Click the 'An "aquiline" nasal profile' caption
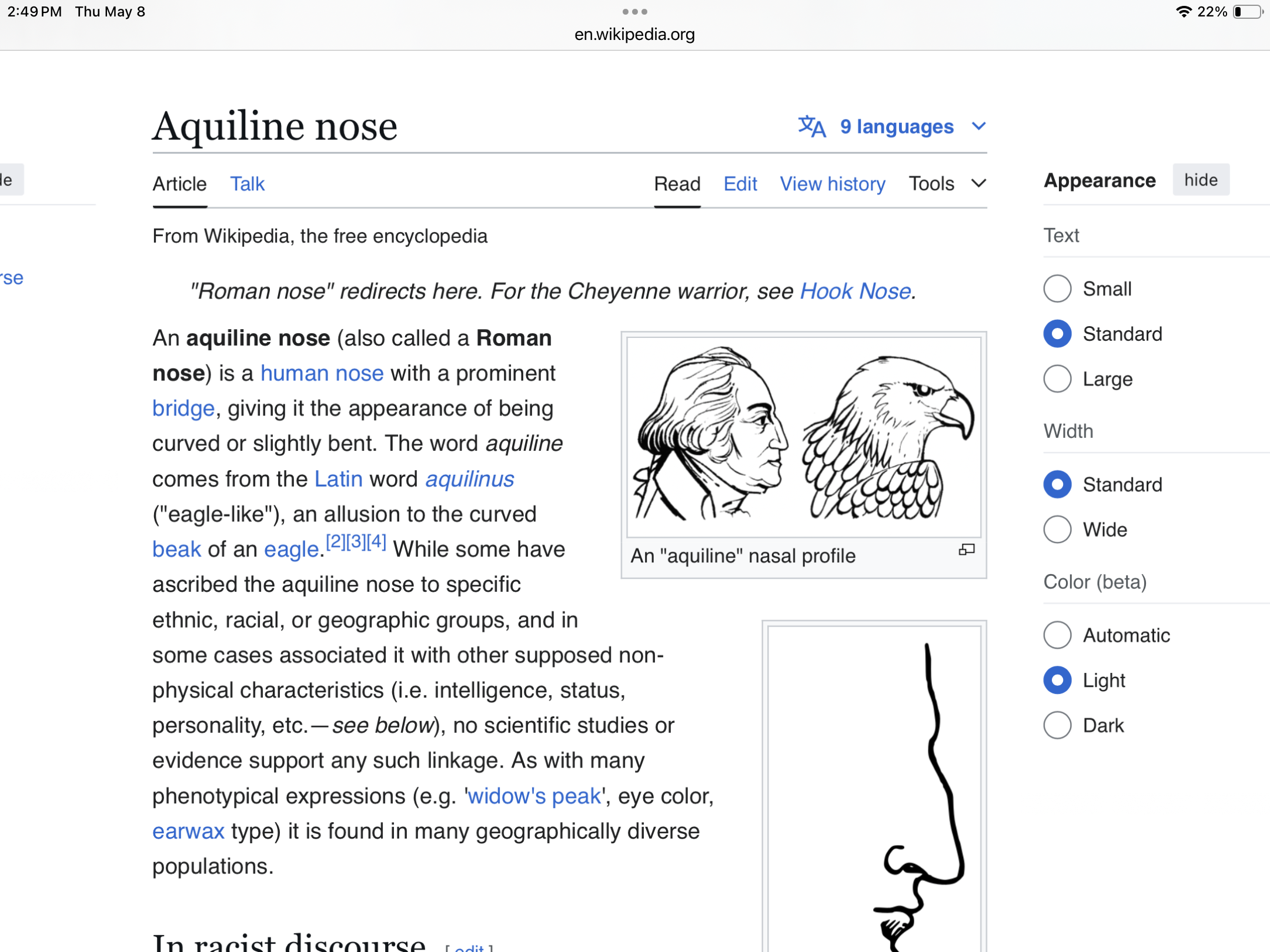1270x952 pixels. pyautogui.click(x=743, y=556)
